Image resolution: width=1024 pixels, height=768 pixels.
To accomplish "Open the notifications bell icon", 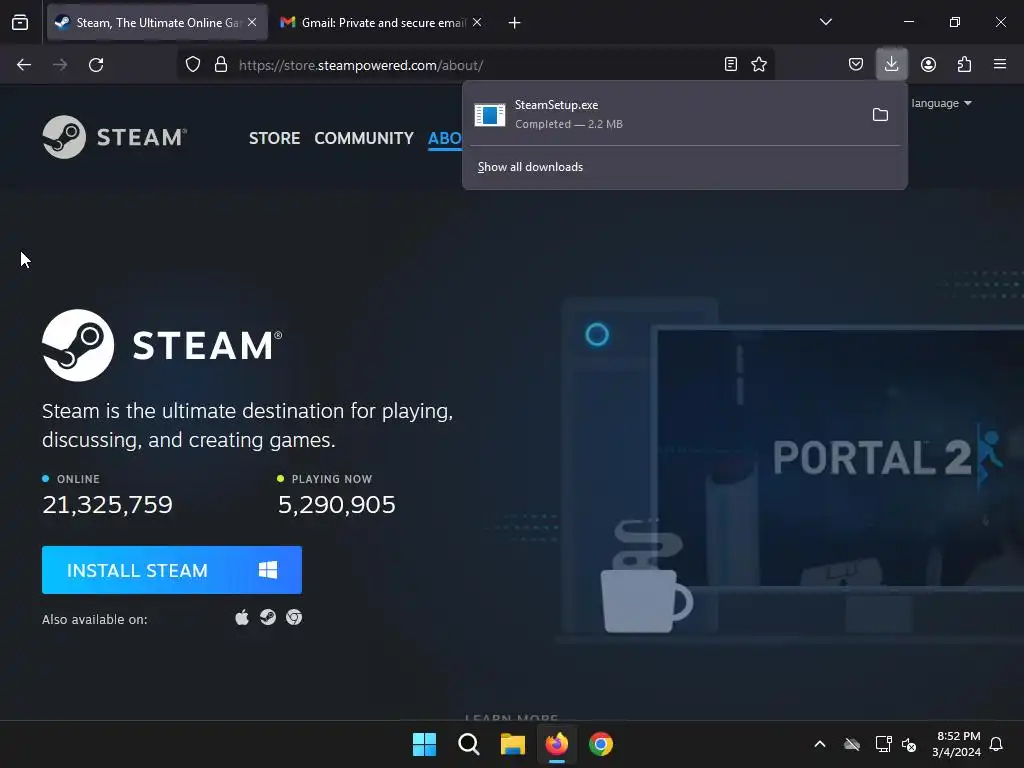I will 996,744.
